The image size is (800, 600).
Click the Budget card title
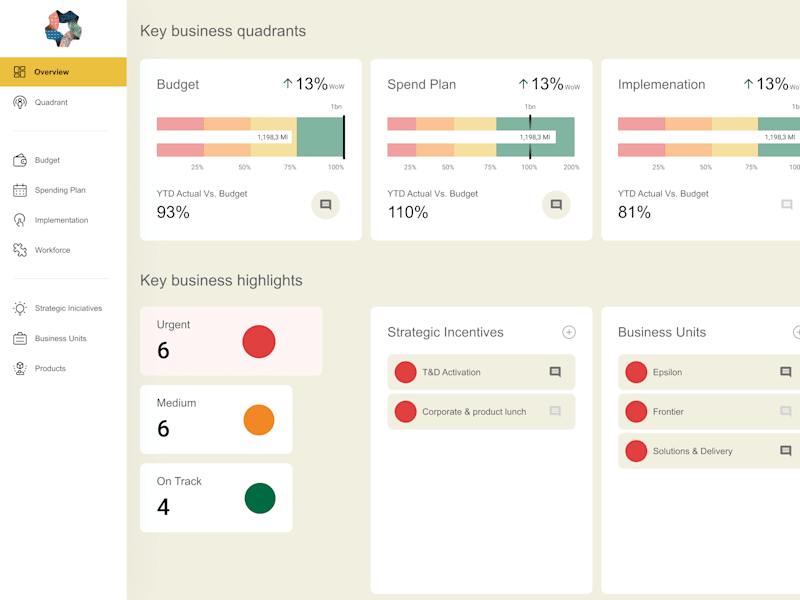[178, 85]
